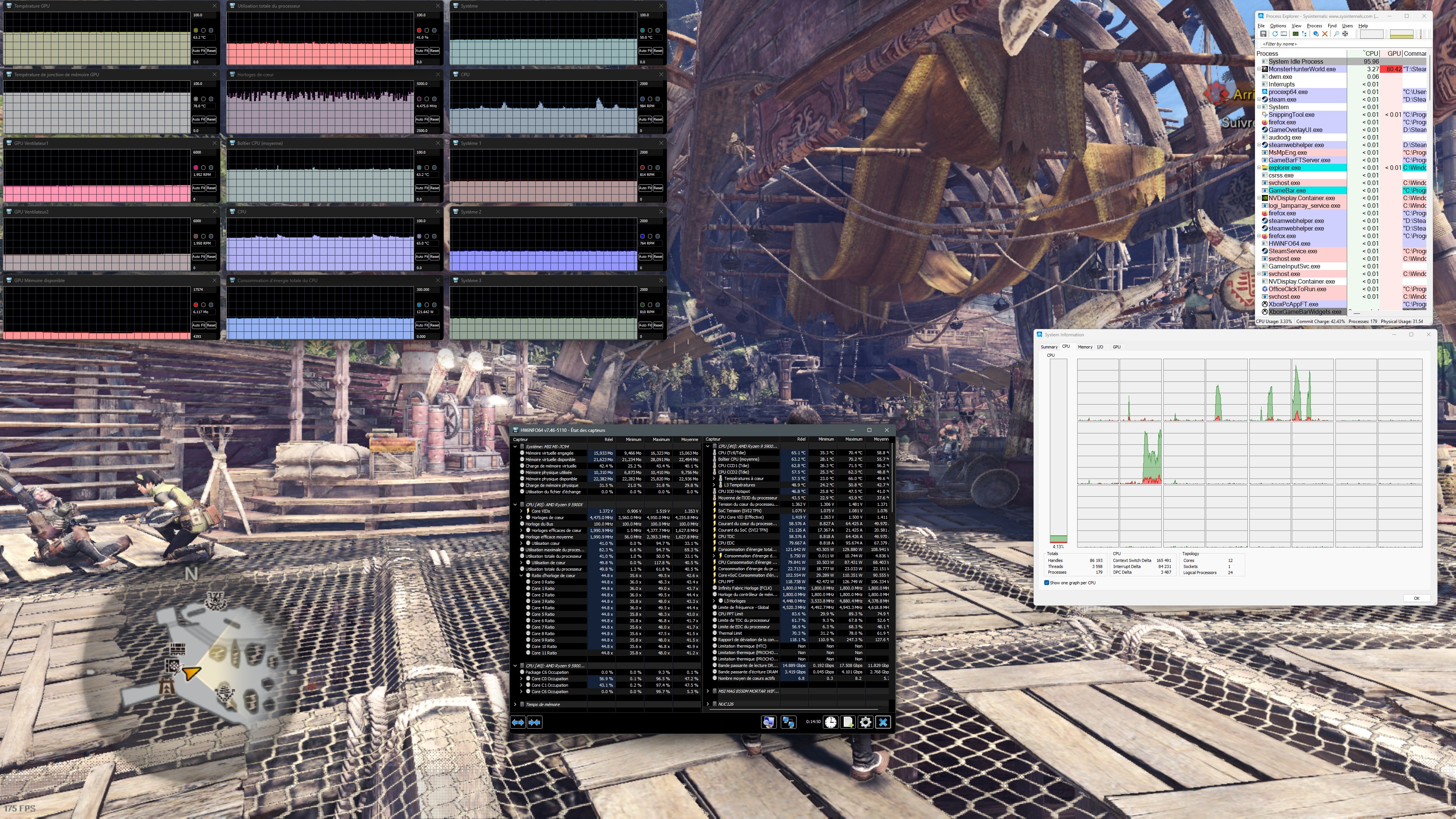
Task: Click Reset on the 'Utilisation totale du processeur' graph
Action: (x=434, y=51)
